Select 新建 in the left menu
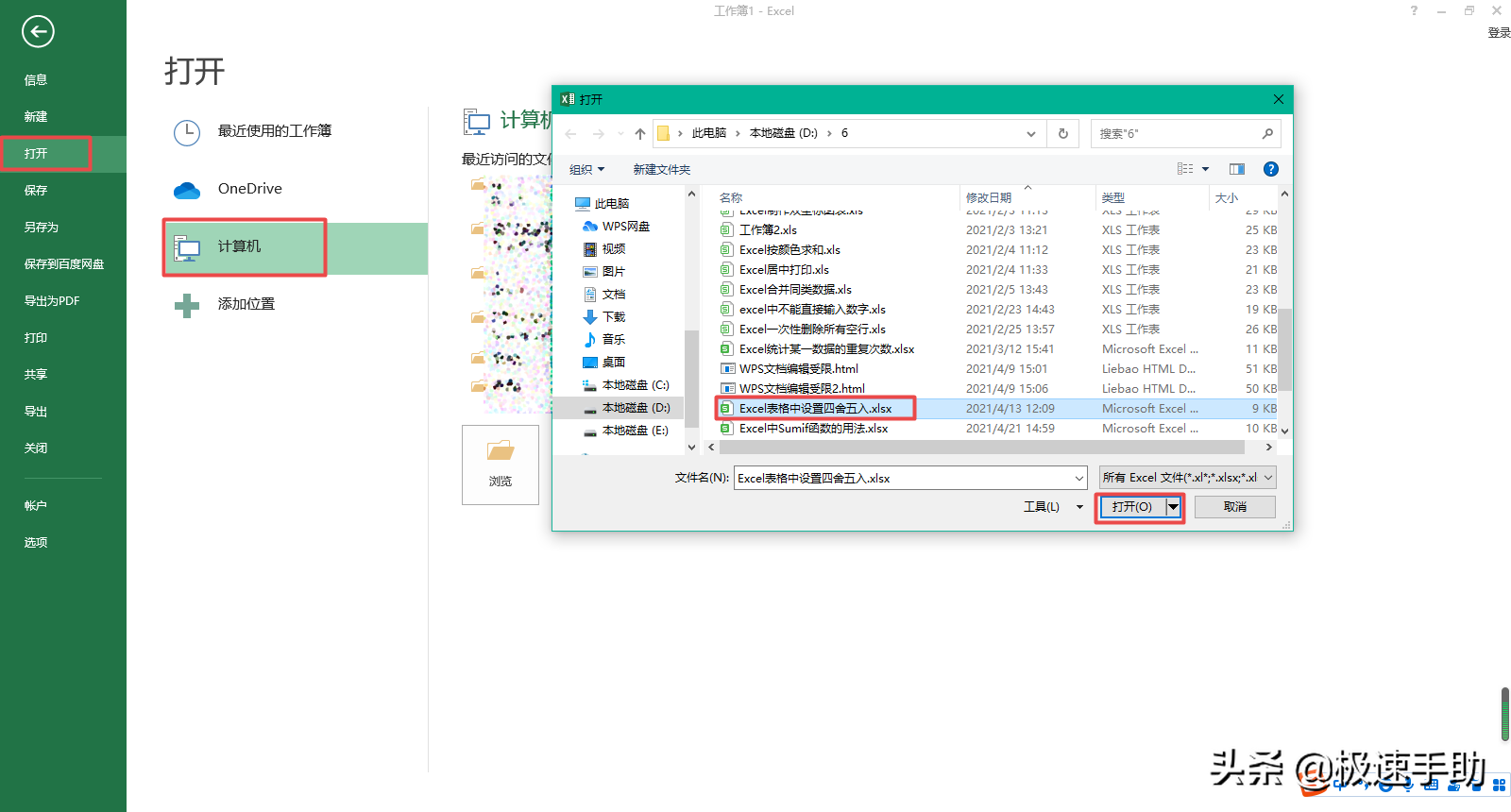 36,117
